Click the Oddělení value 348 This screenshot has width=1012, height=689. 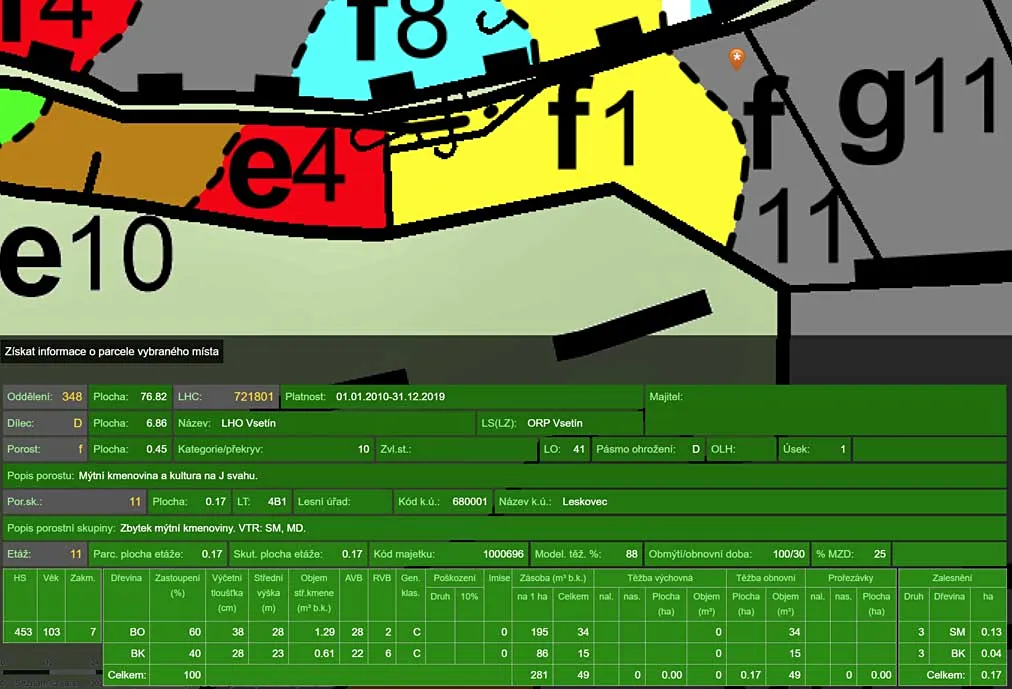(x=72, y=397)
